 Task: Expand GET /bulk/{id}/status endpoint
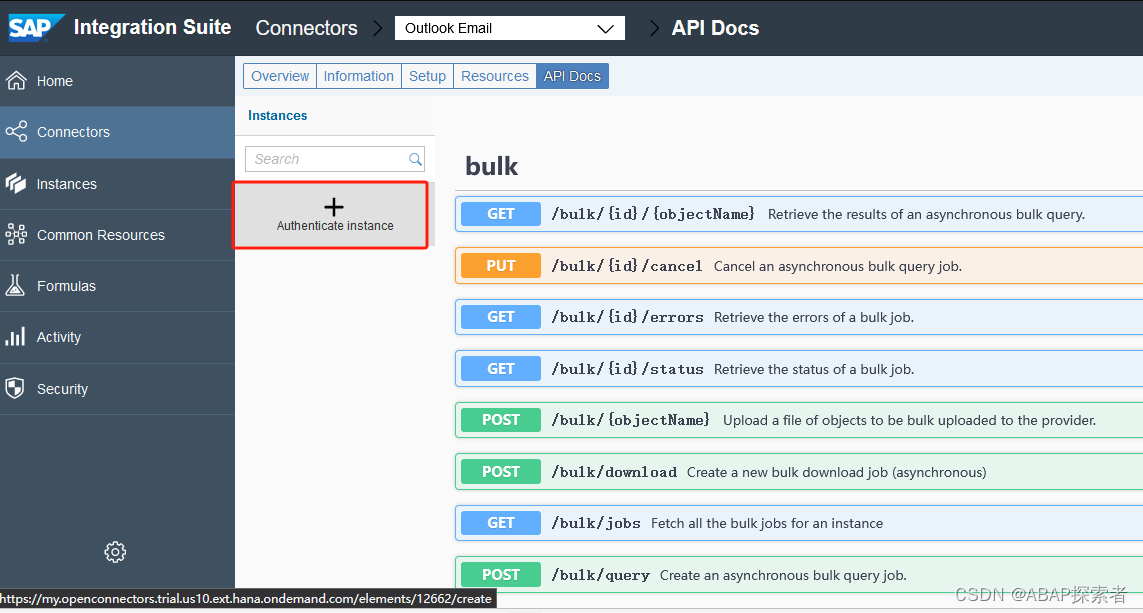[x=799, y=369]
